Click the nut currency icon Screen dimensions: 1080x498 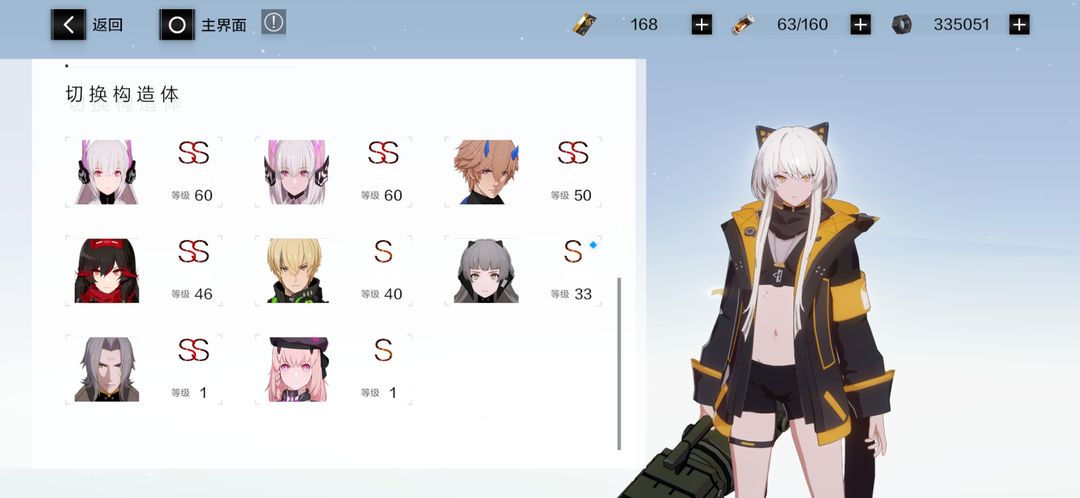[902, 25]
